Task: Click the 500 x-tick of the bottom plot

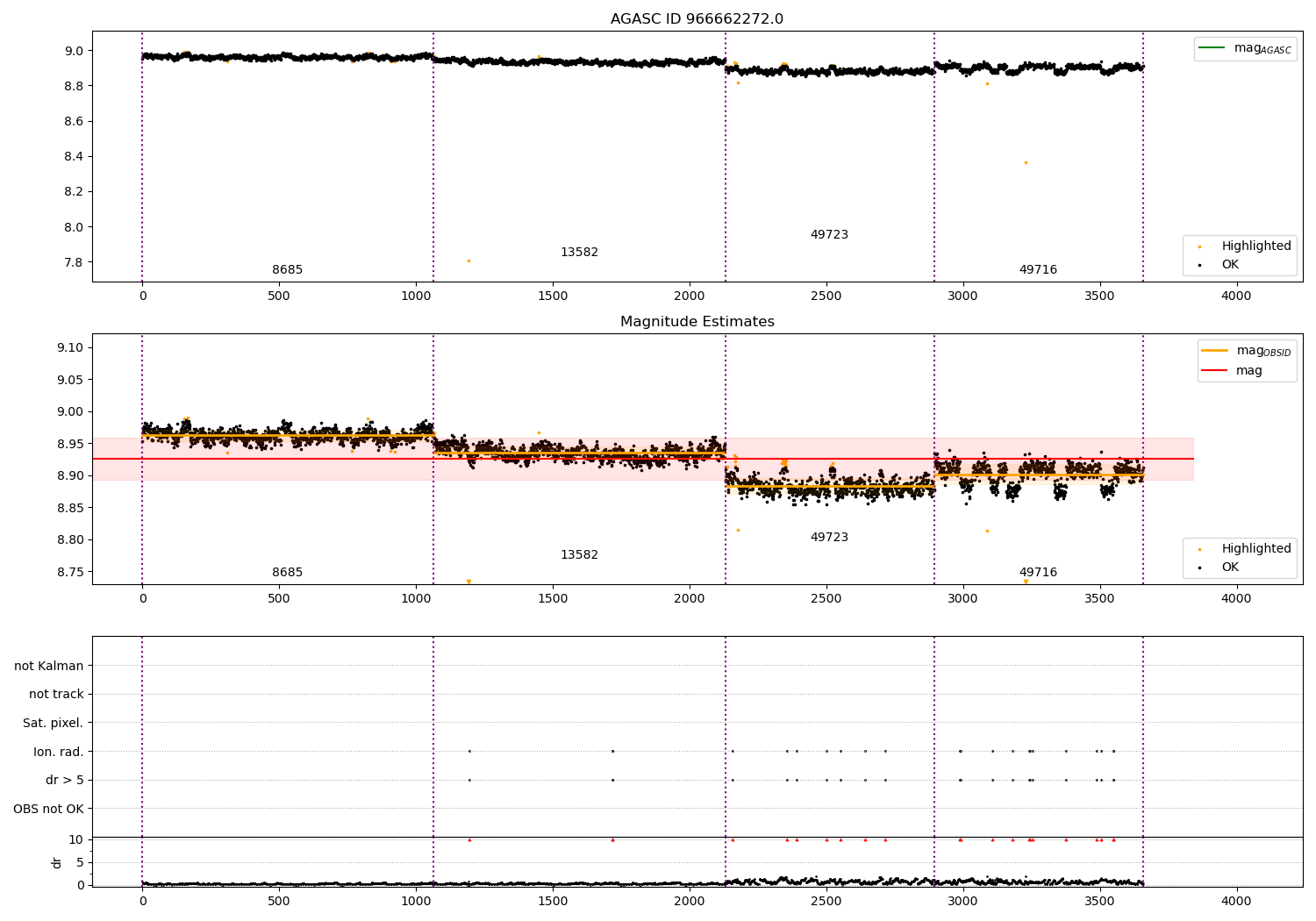Action: click(278, 901)
